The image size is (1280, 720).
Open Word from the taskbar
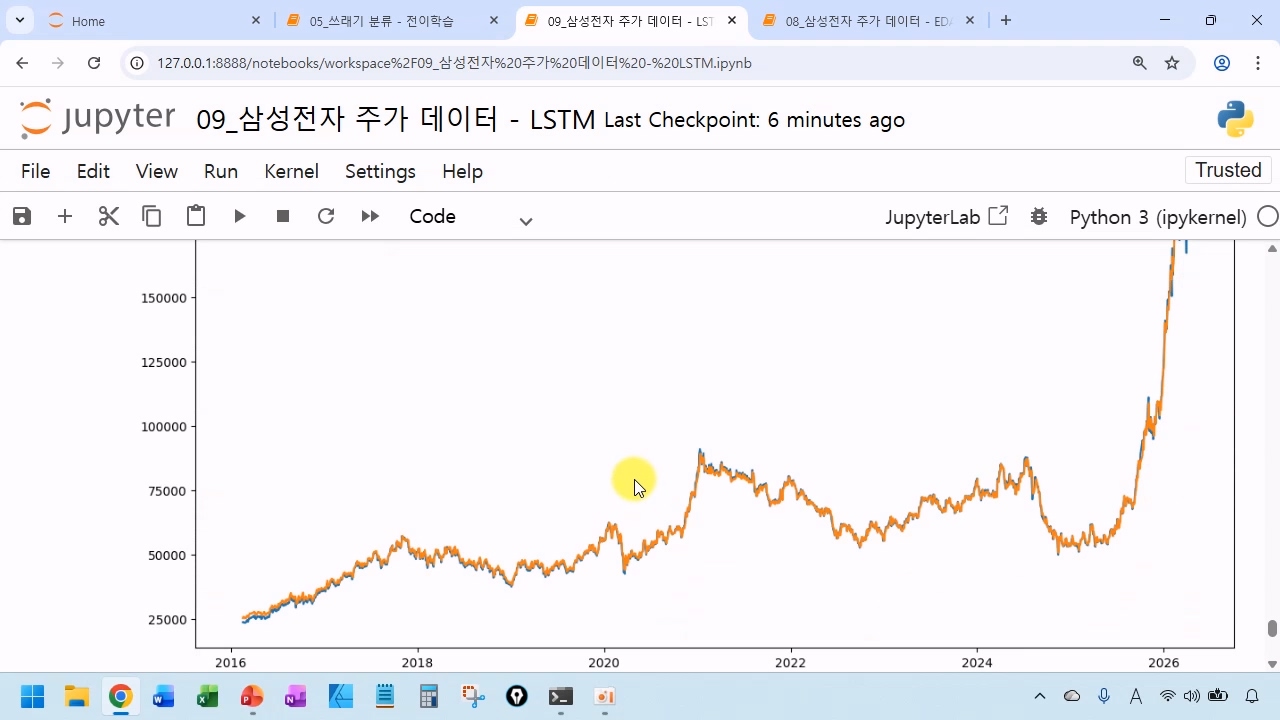click(164, 696)
